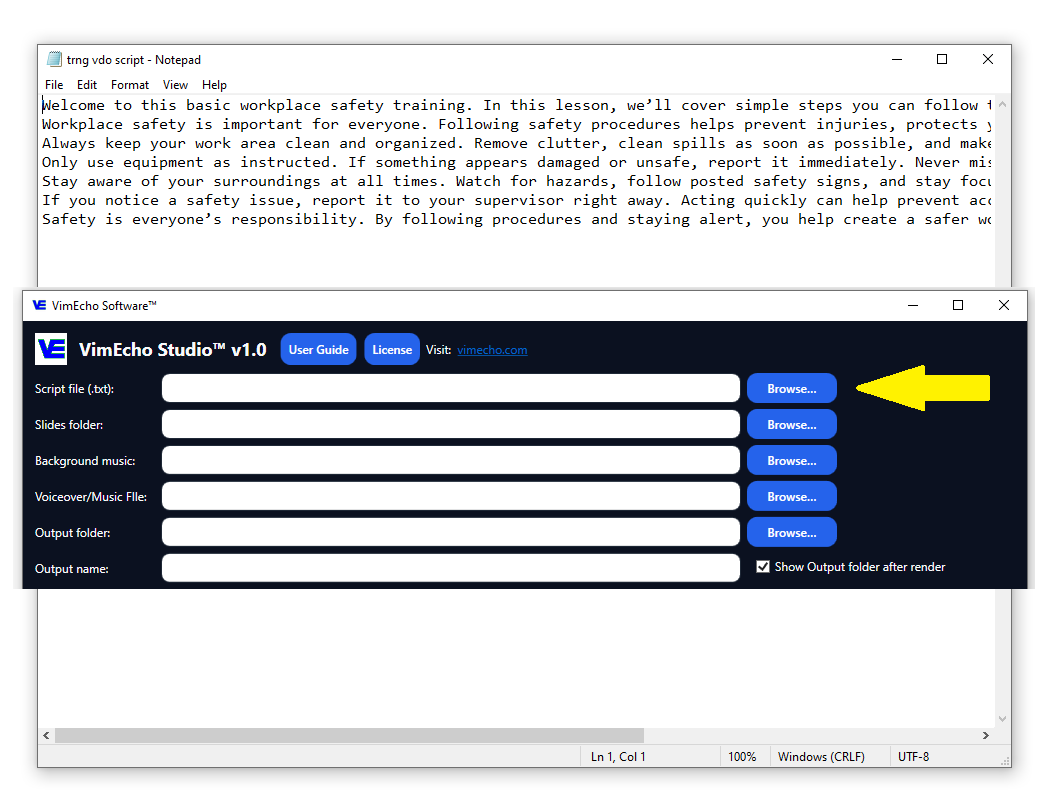1043x801 pixels.
Task: Open the File menu in Notepad
Action: pyautogui.click(x=54, y=84)
